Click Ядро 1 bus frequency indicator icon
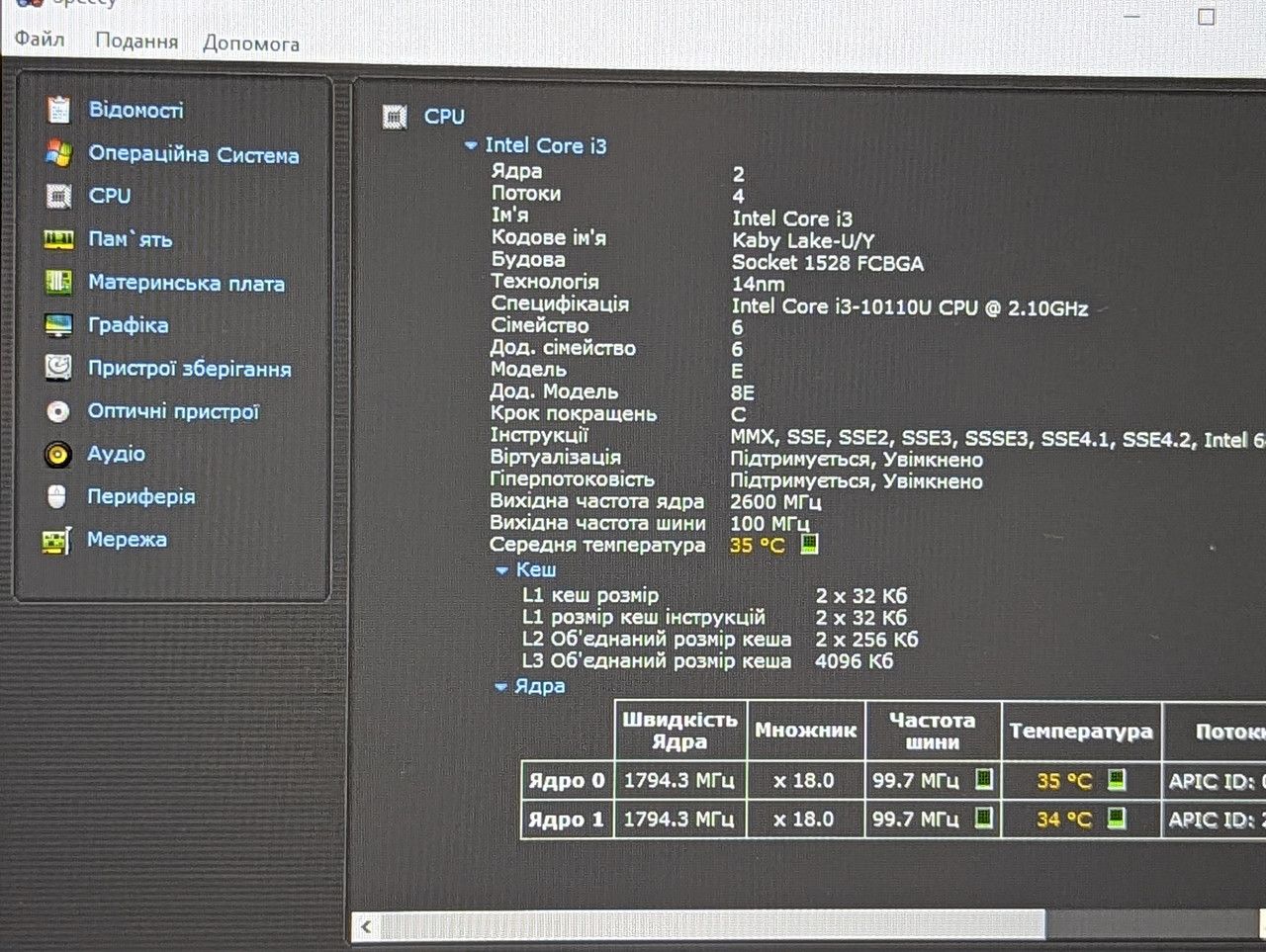1266x952 pixels. [x=984, y=818]
